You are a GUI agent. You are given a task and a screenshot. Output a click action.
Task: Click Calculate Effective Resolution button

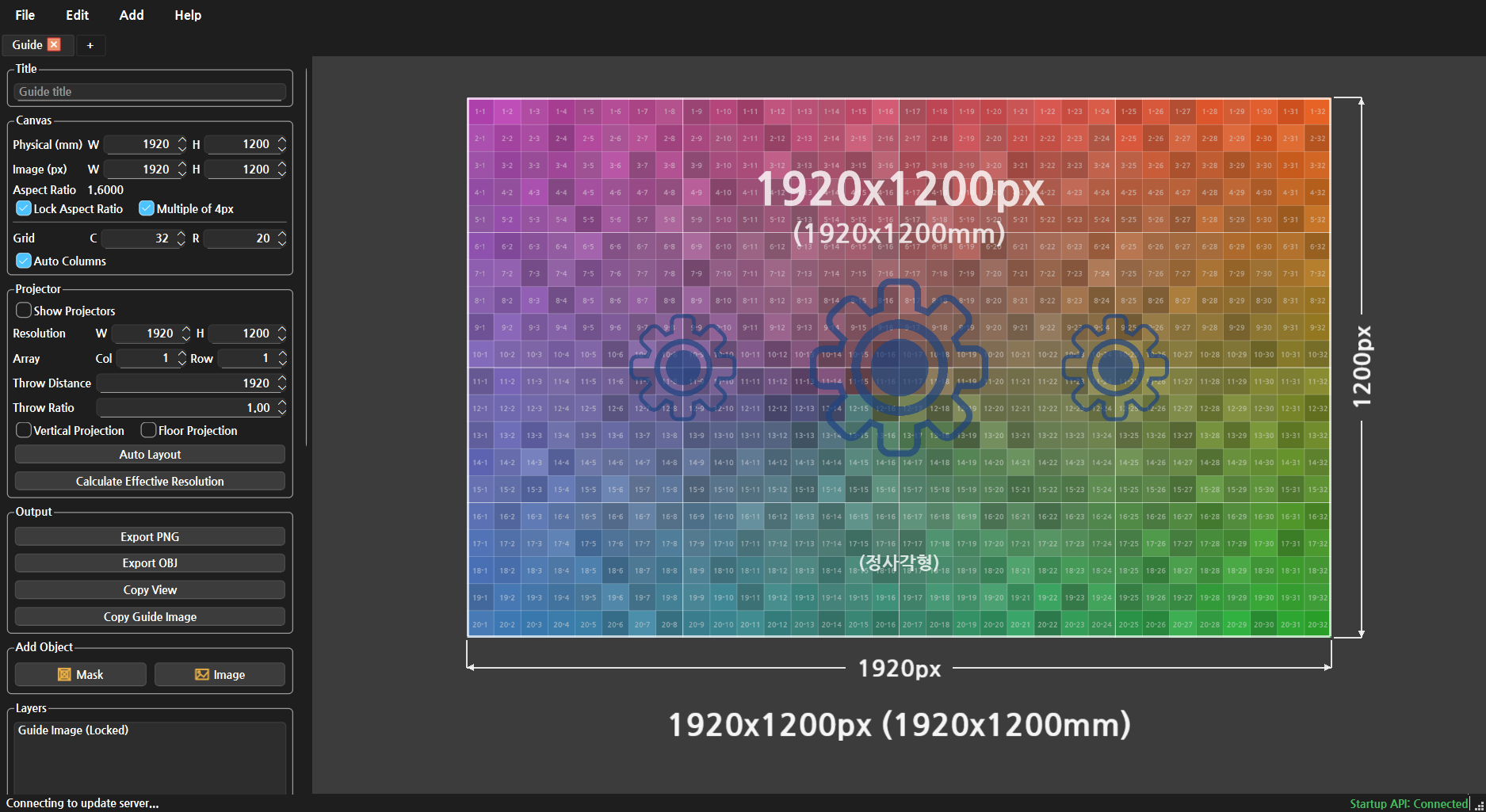pyautogui.click(x=150, y=481)
